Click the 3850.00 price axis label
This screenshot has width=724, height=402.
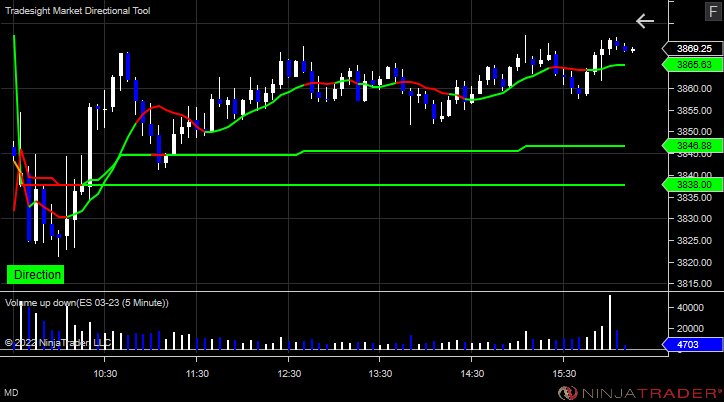pyautogui.click(x=694, y=132)
